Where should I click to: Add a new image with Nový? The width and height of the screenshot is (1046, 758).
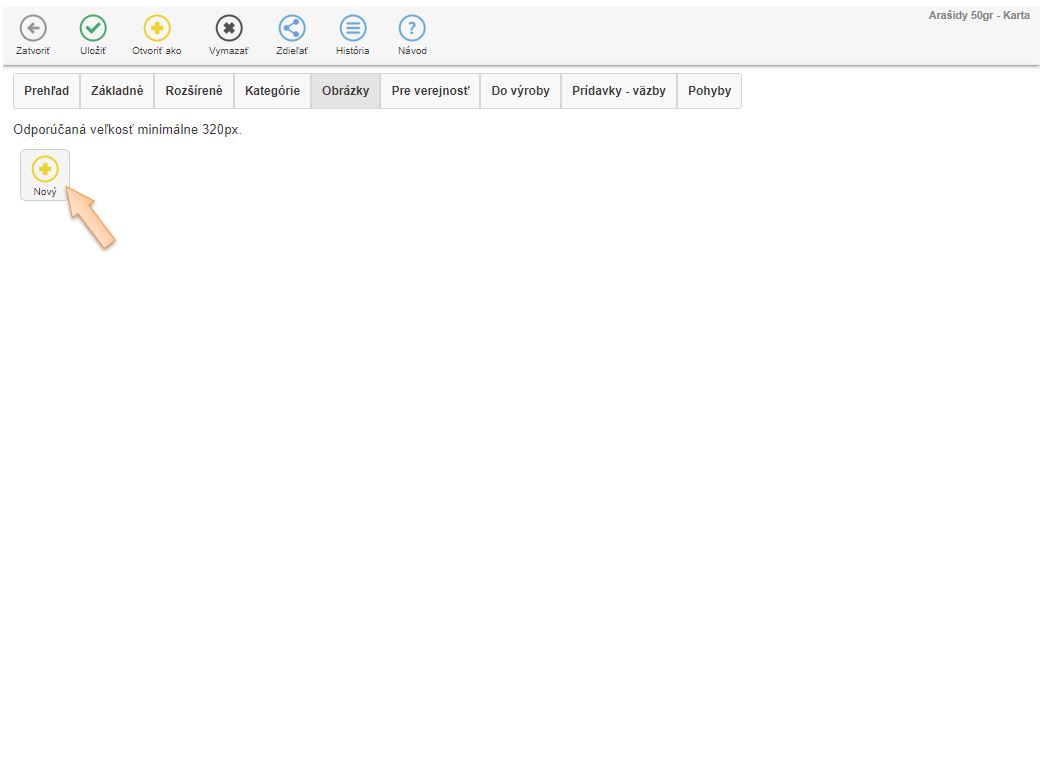pyautogui.click(x=45, y=174)
